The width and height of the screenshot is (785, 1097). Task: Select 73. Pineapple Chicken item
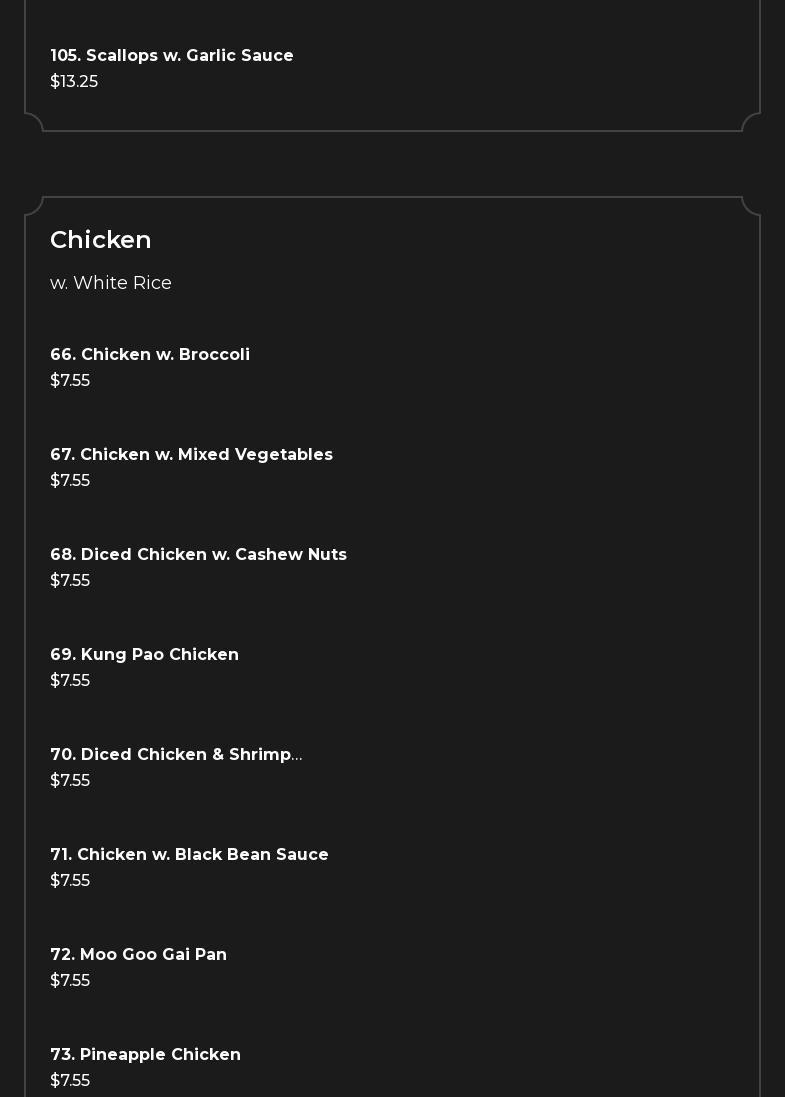pos(145,1054)
